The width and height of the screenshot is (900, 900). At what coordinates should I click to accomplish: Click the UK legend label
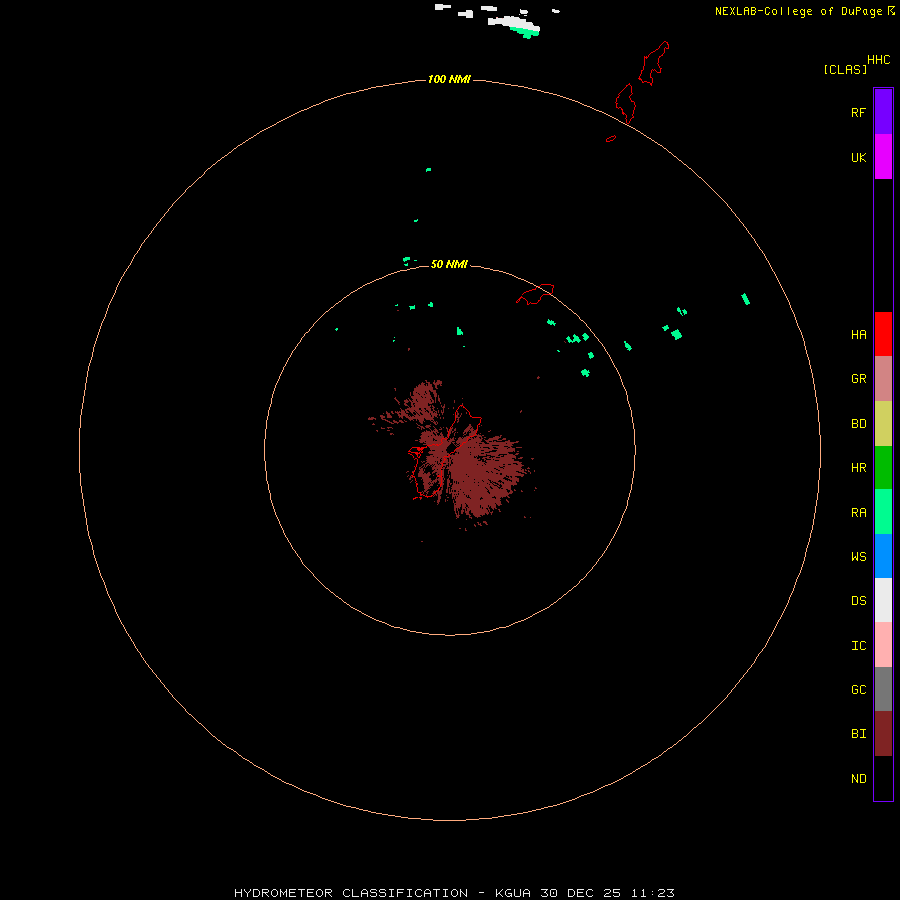(858, 157)
